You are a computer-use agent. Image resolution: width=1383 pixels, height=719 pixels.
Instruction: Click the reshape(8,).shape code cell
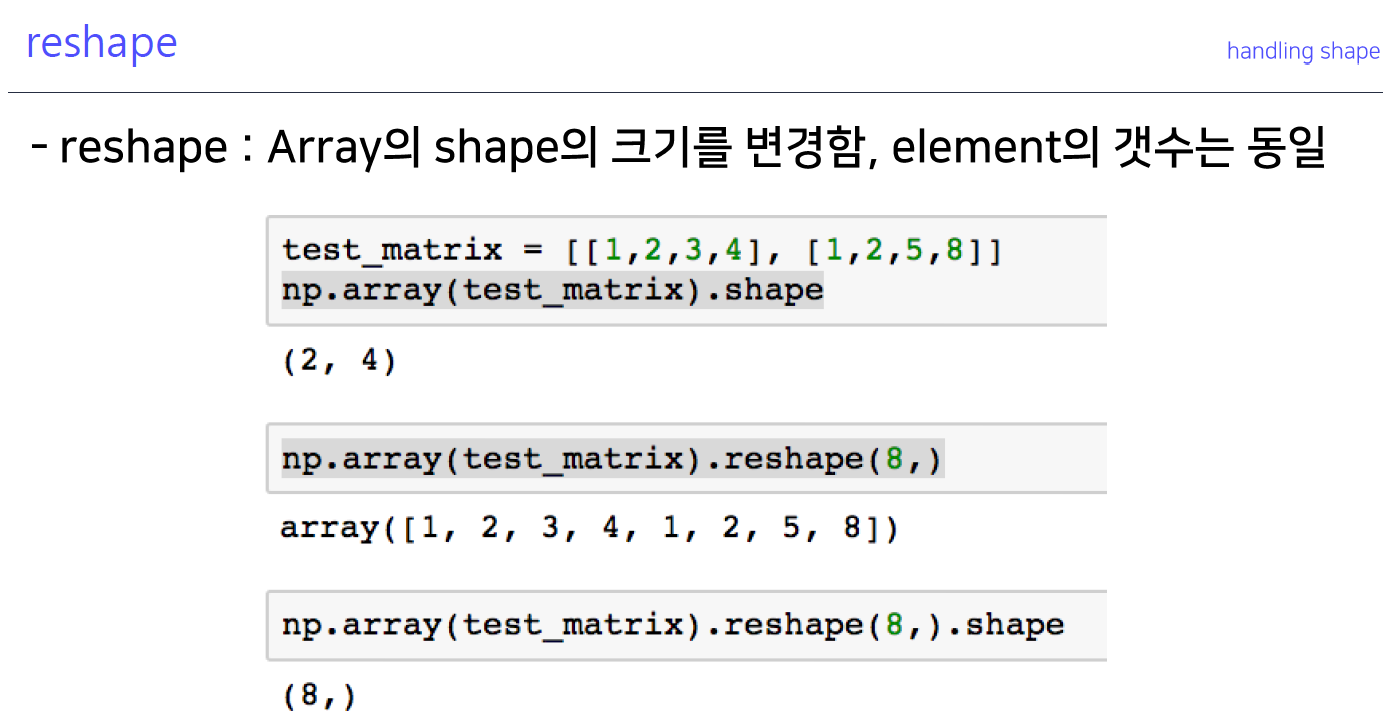click(686, 626)
